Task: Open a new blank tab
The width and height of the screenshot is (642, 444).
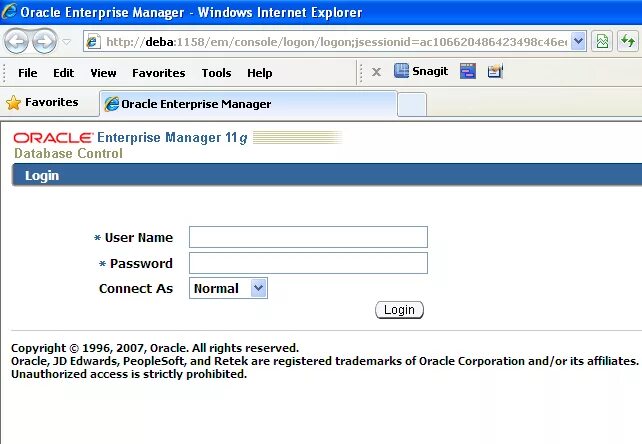Action: [x=412, y=105]
